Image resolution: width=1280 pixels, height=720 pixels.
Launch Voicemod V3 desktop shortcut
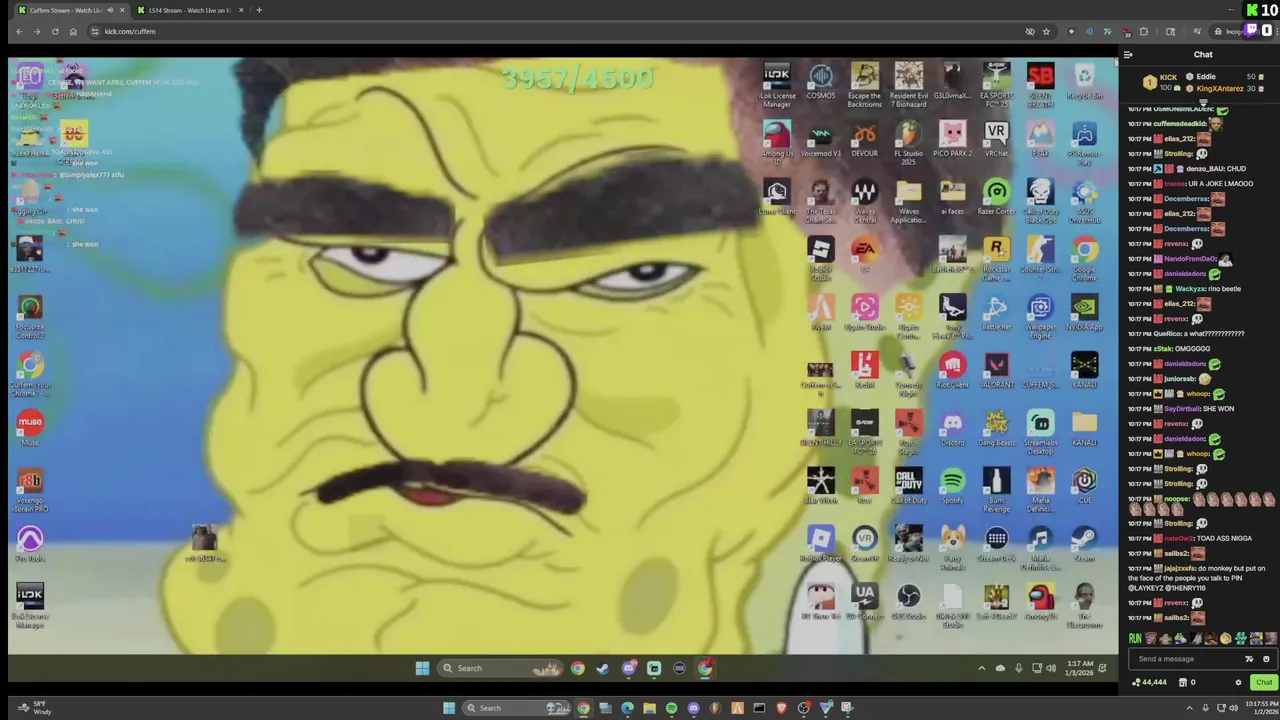(821, 140)
